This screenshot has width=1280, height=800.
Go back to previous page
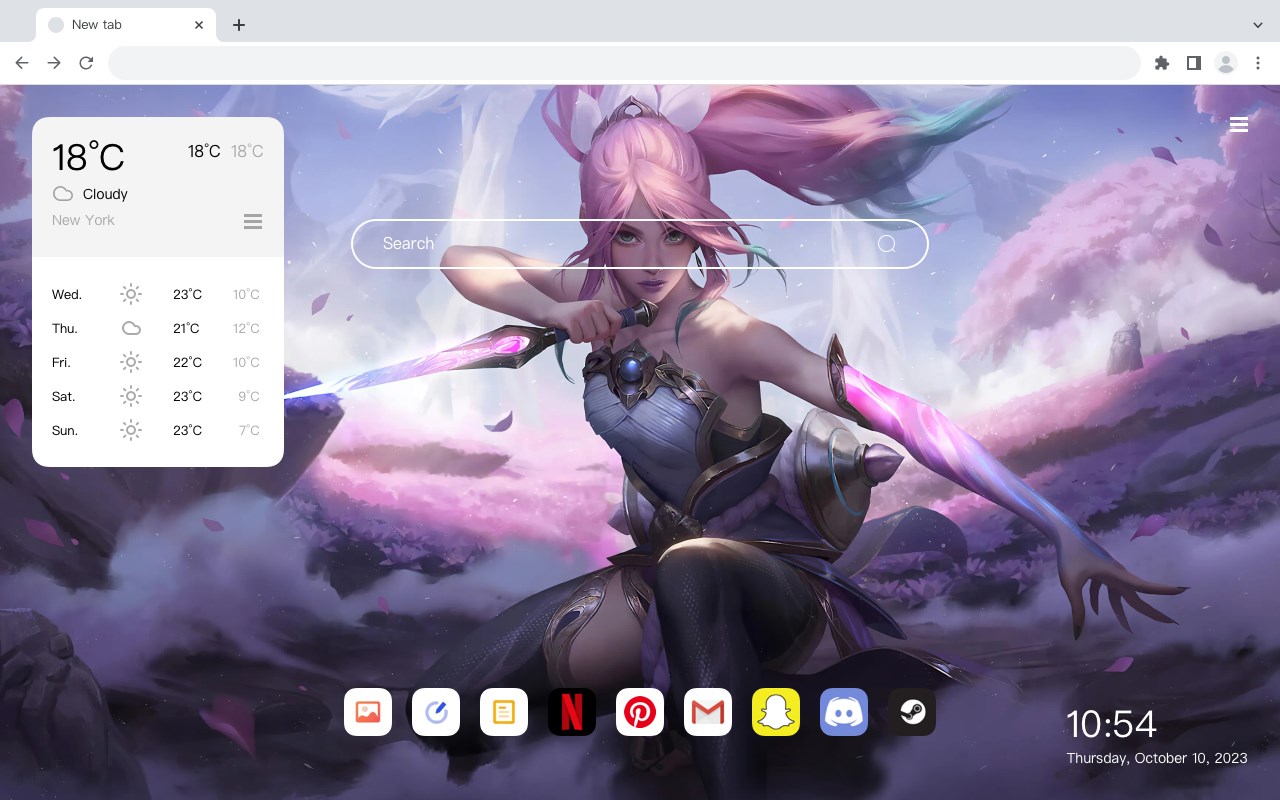pos(22,63)
